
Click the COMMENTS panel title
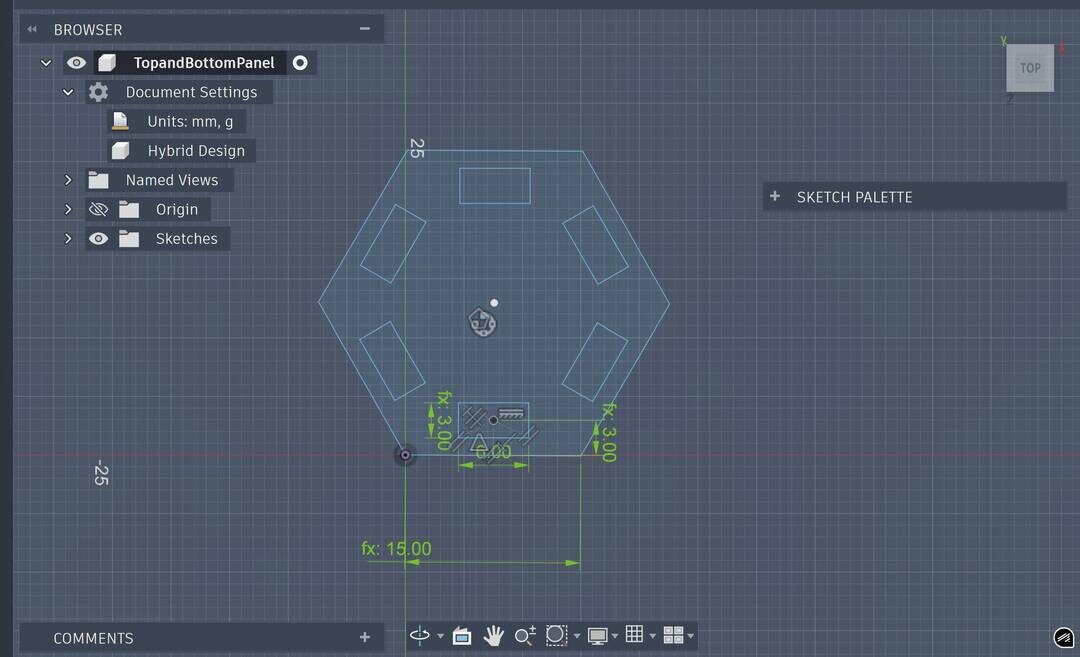(x=94, y=638)
